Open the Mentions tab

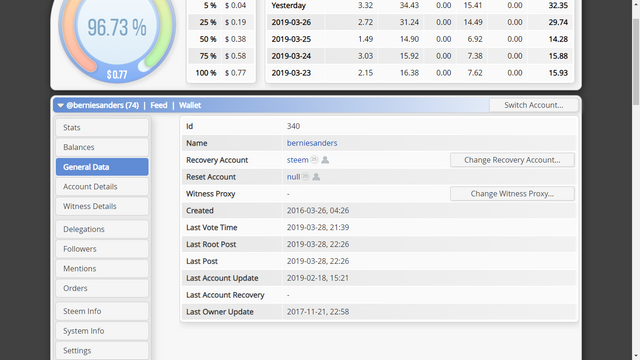click(102, 269)
